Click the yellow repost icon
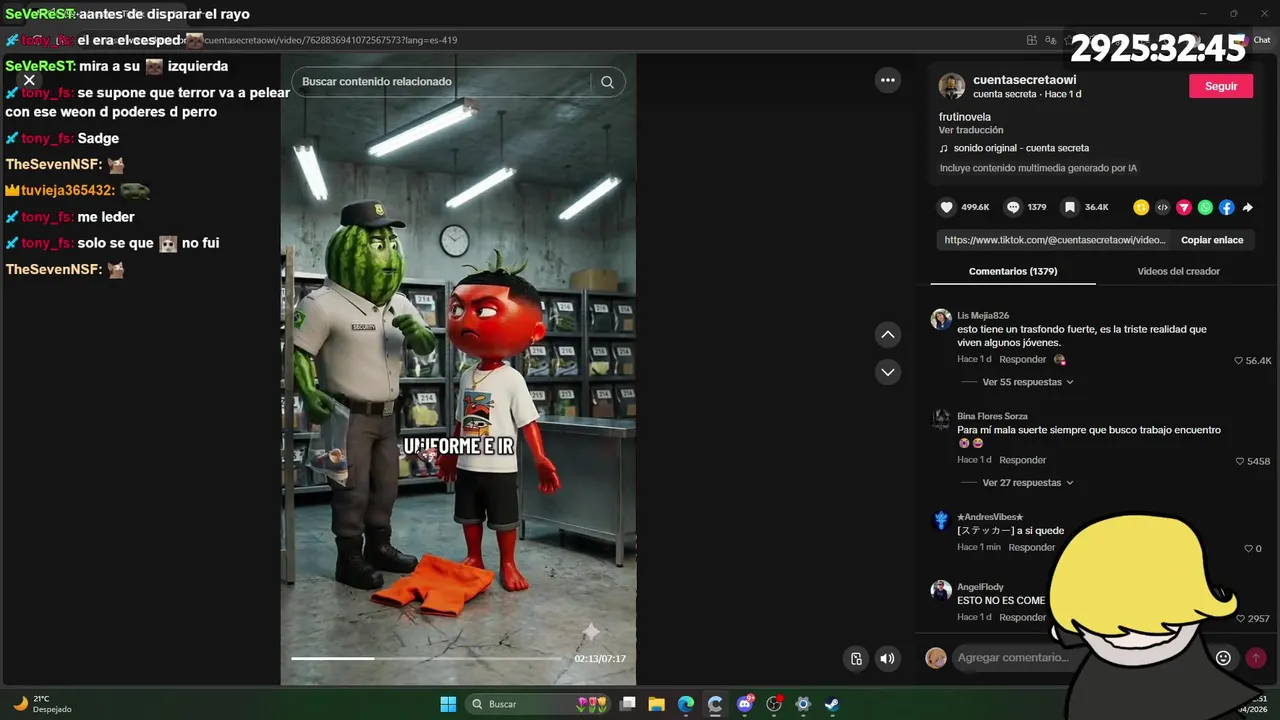Image resolution: width=1280 pixels, height=720 pixels. tap(1141, 207)
